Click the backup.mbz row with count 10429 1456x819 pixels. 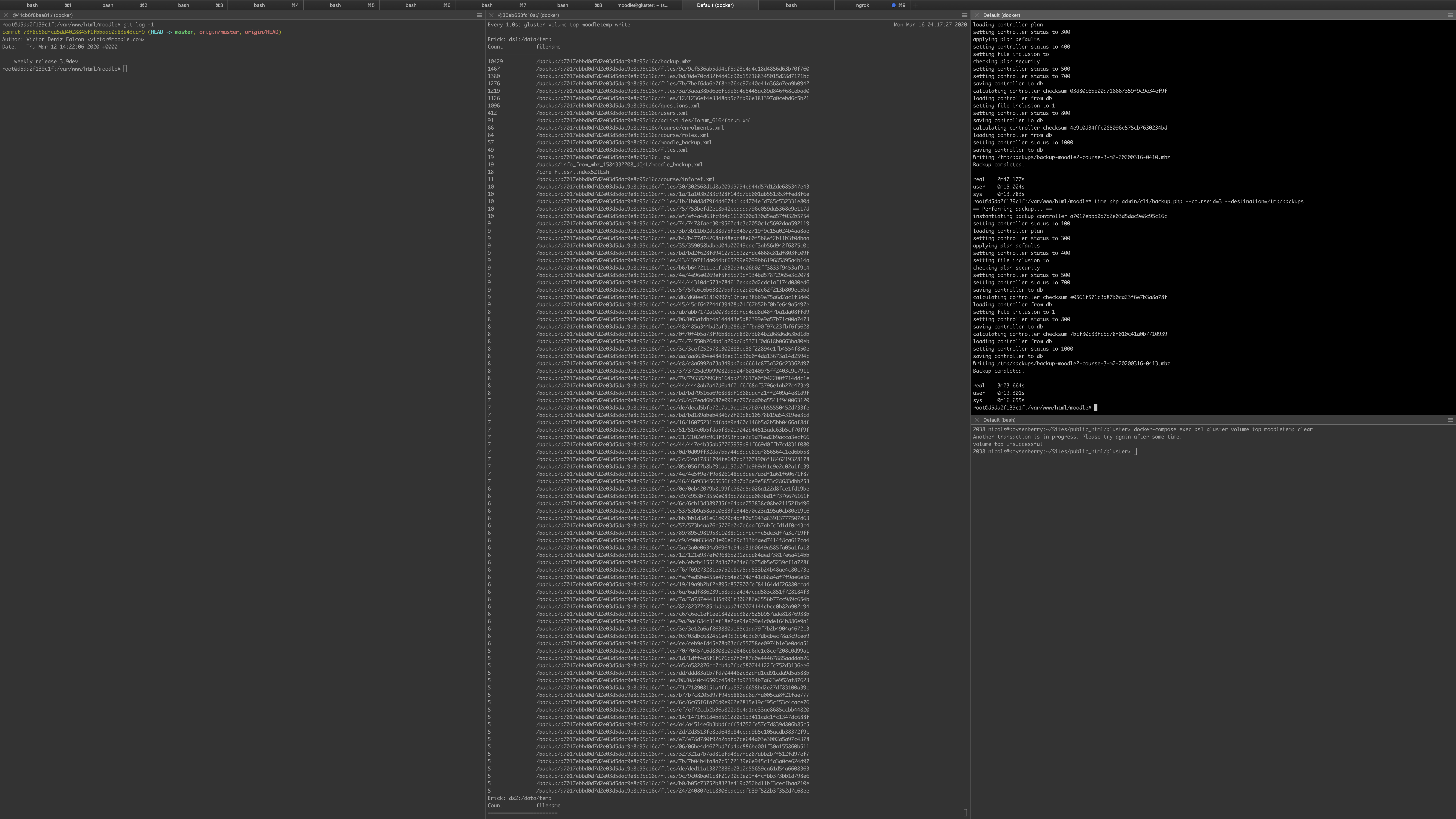tap(589, 62)
